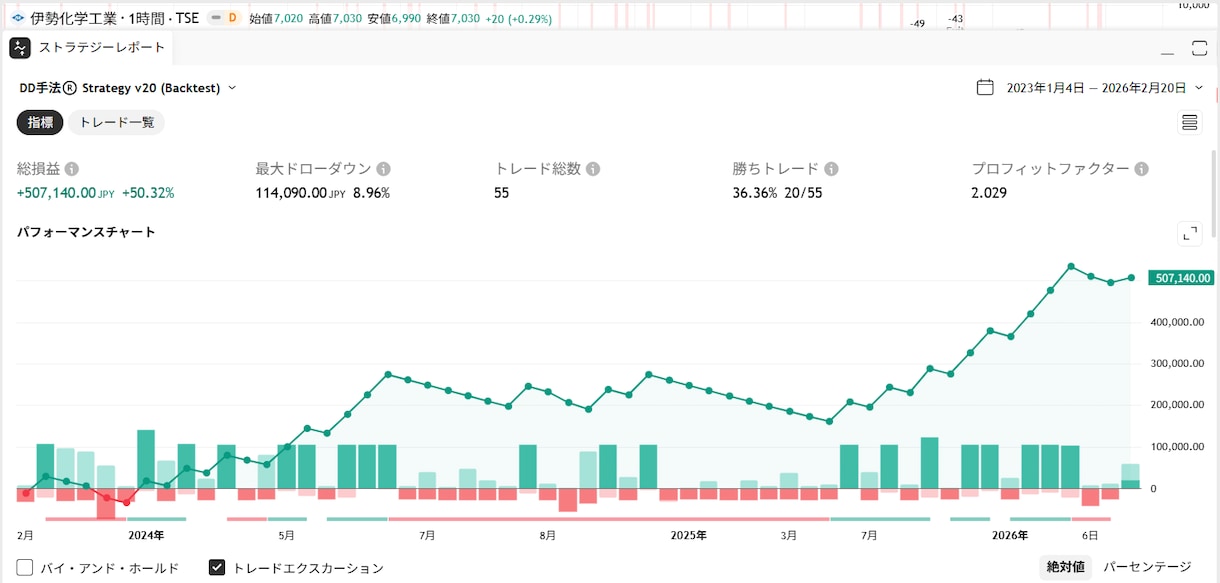The image size is (1220, 583).
Task: Select the トレード一覧 tab
Action: 117,122
